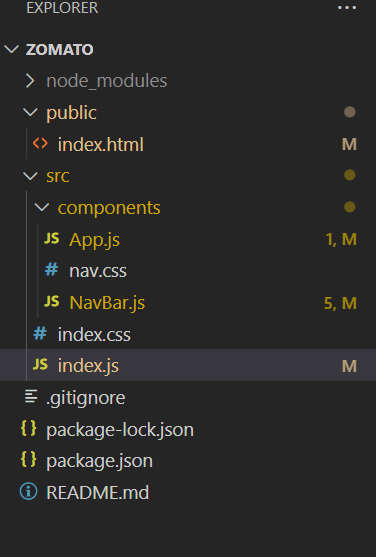Open nav.css file

click(98, 271)
